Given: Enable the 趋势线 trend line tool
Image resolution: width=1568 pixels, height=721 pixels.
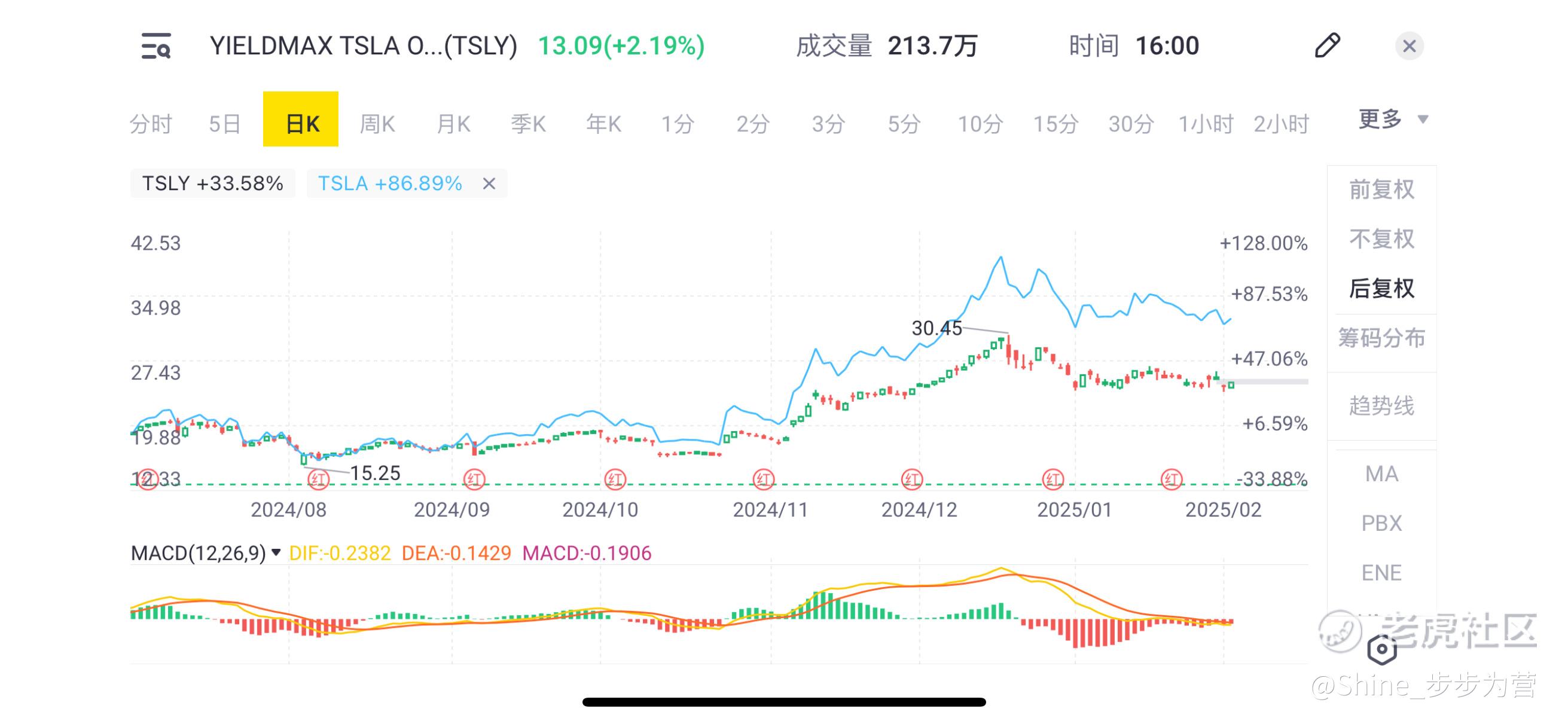Looking at the screenshot, I should click(1381, 406).
